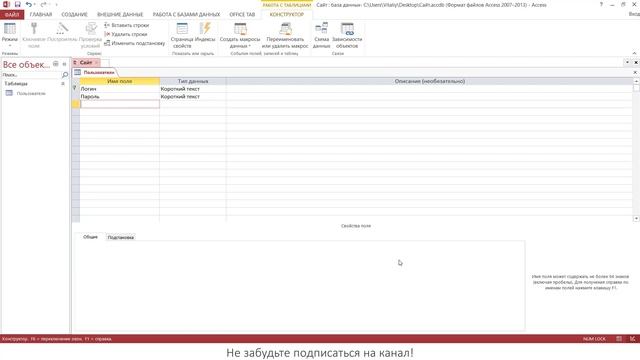Image resolution: width=640 pixels, height=360 pixels.
Task: Click the Redo arrow icon
Action: (43, 4)
